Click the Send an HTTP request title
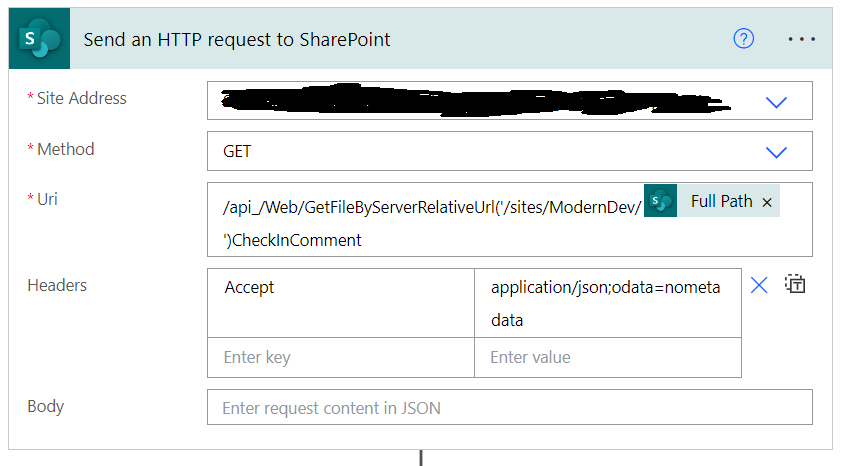 coord(237,40)
